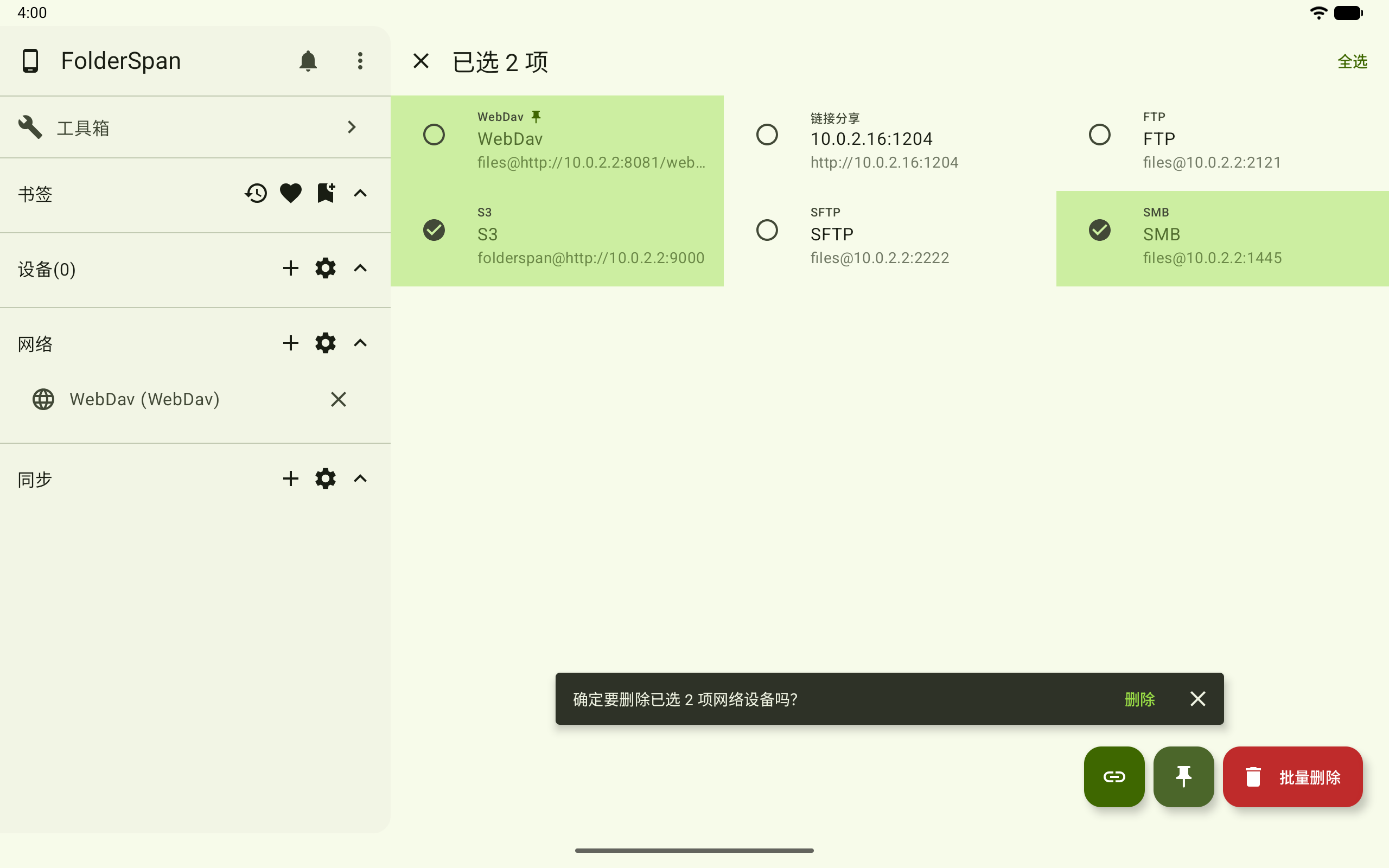Open device section settings gear

(x=326, y=268)
